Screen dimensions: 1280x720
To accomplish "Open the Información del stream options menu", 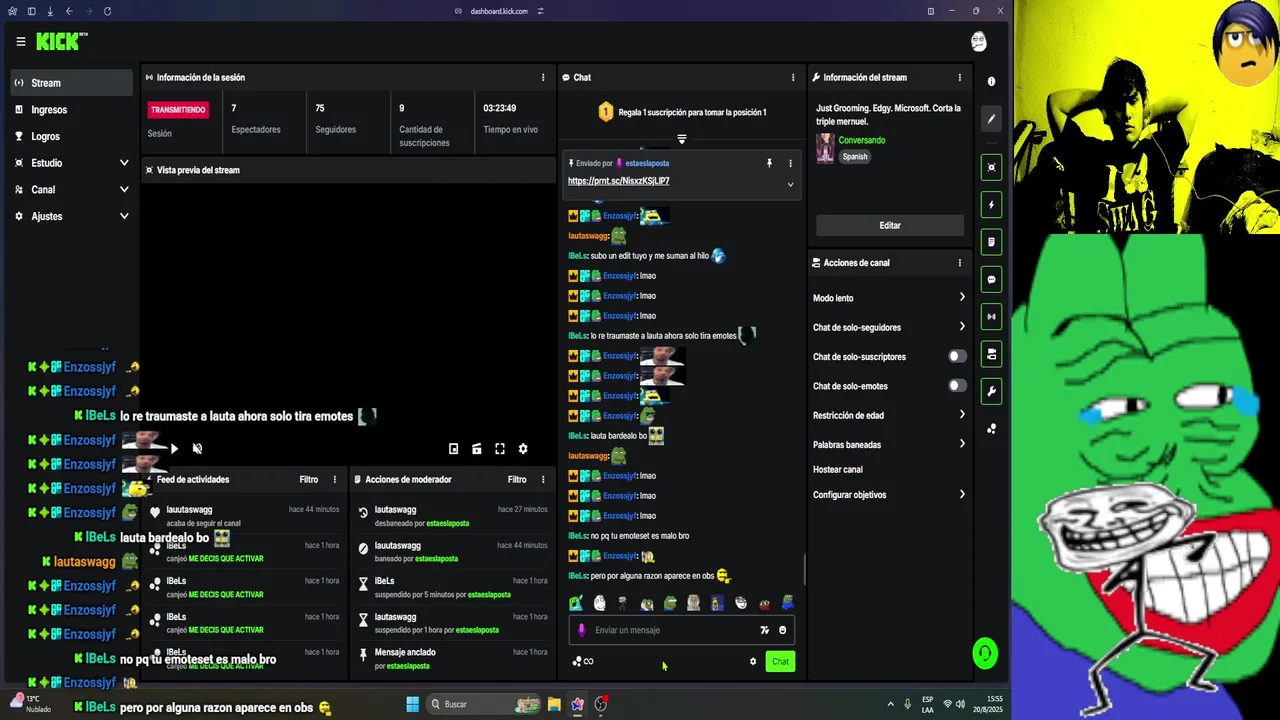I will click(x=959, y=77).
